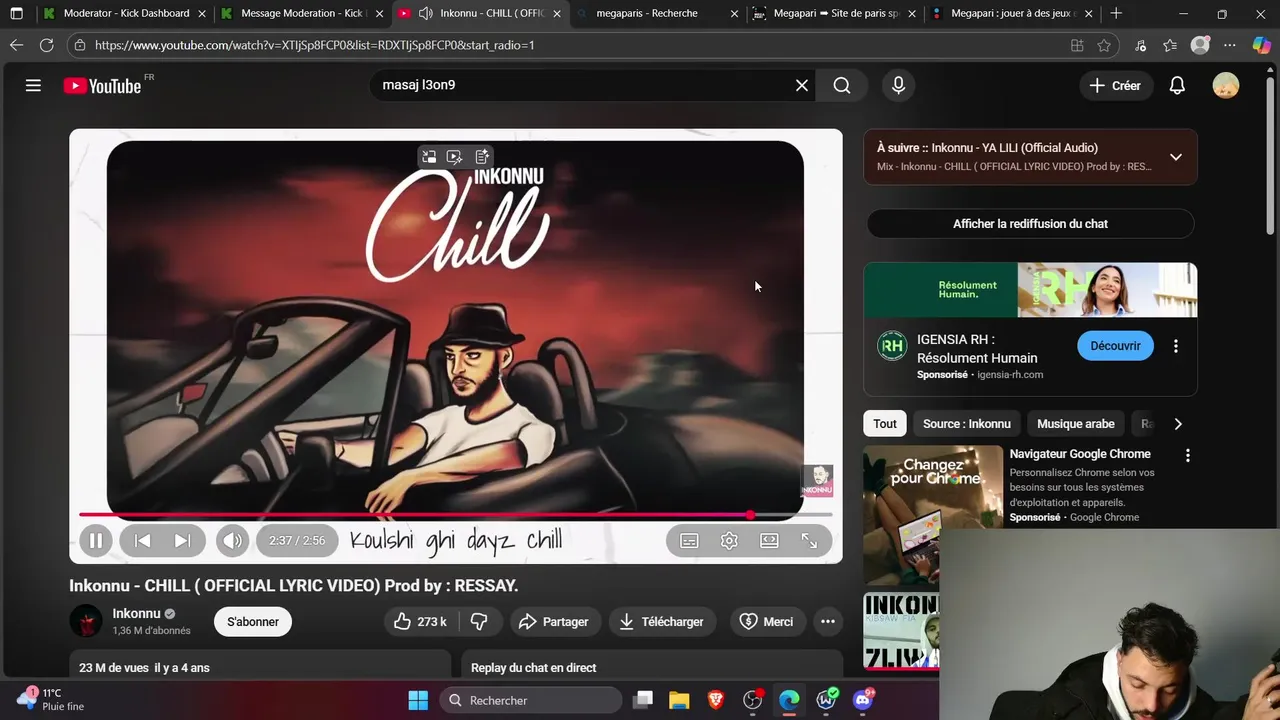Open options for the Google Chrome ad
1280x720 pixels.
(x=1188, y=456)
